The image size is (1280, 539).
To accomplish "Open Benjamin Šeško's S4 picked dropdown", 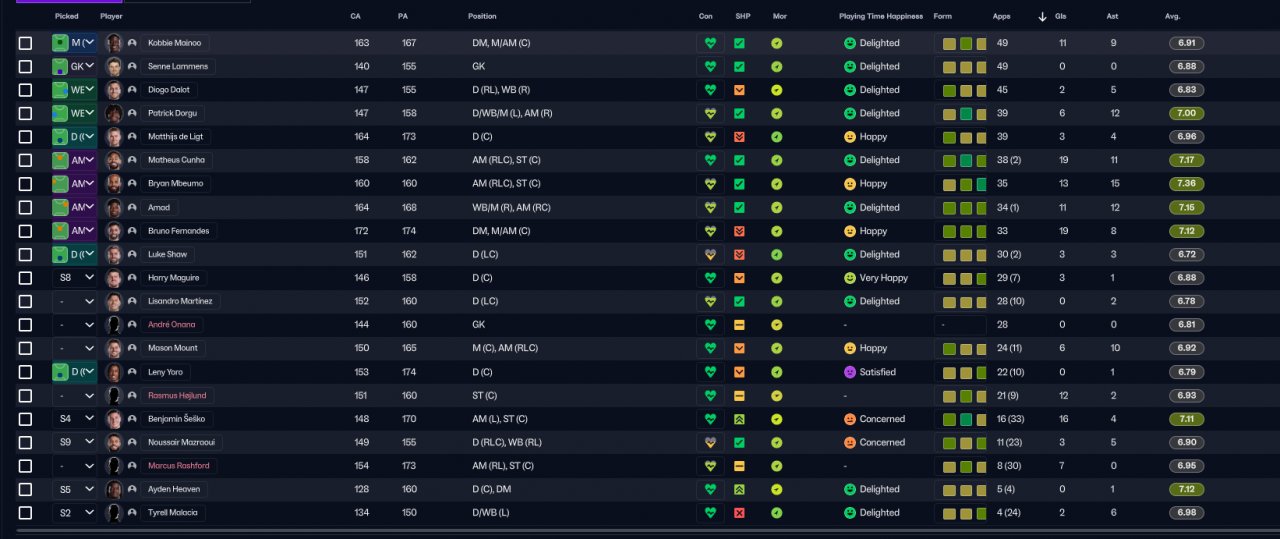I will pyautogui.click(x=75, y=419).
